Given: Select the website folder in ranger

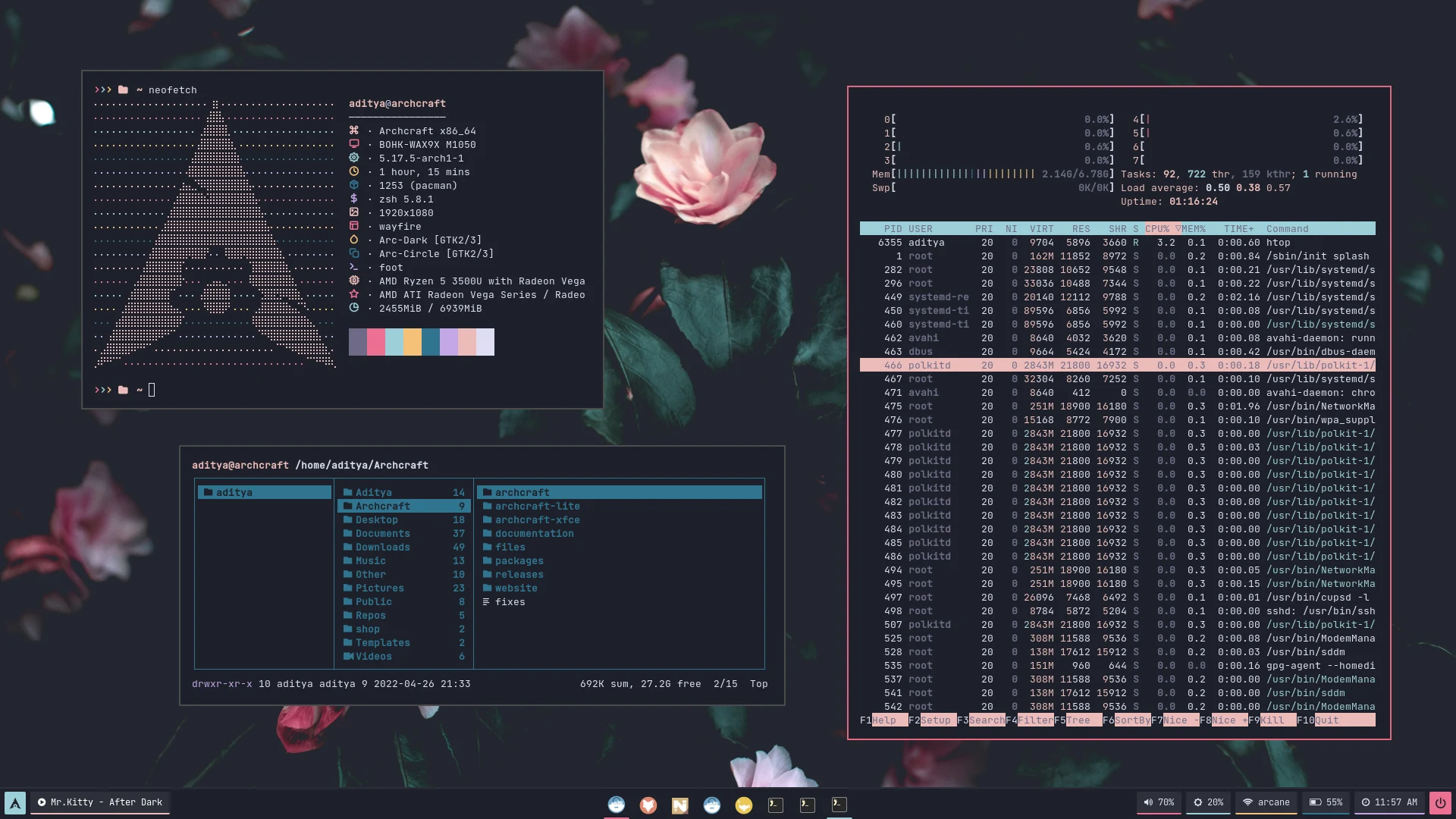Looking at the screenshot, I should (620, 588).
